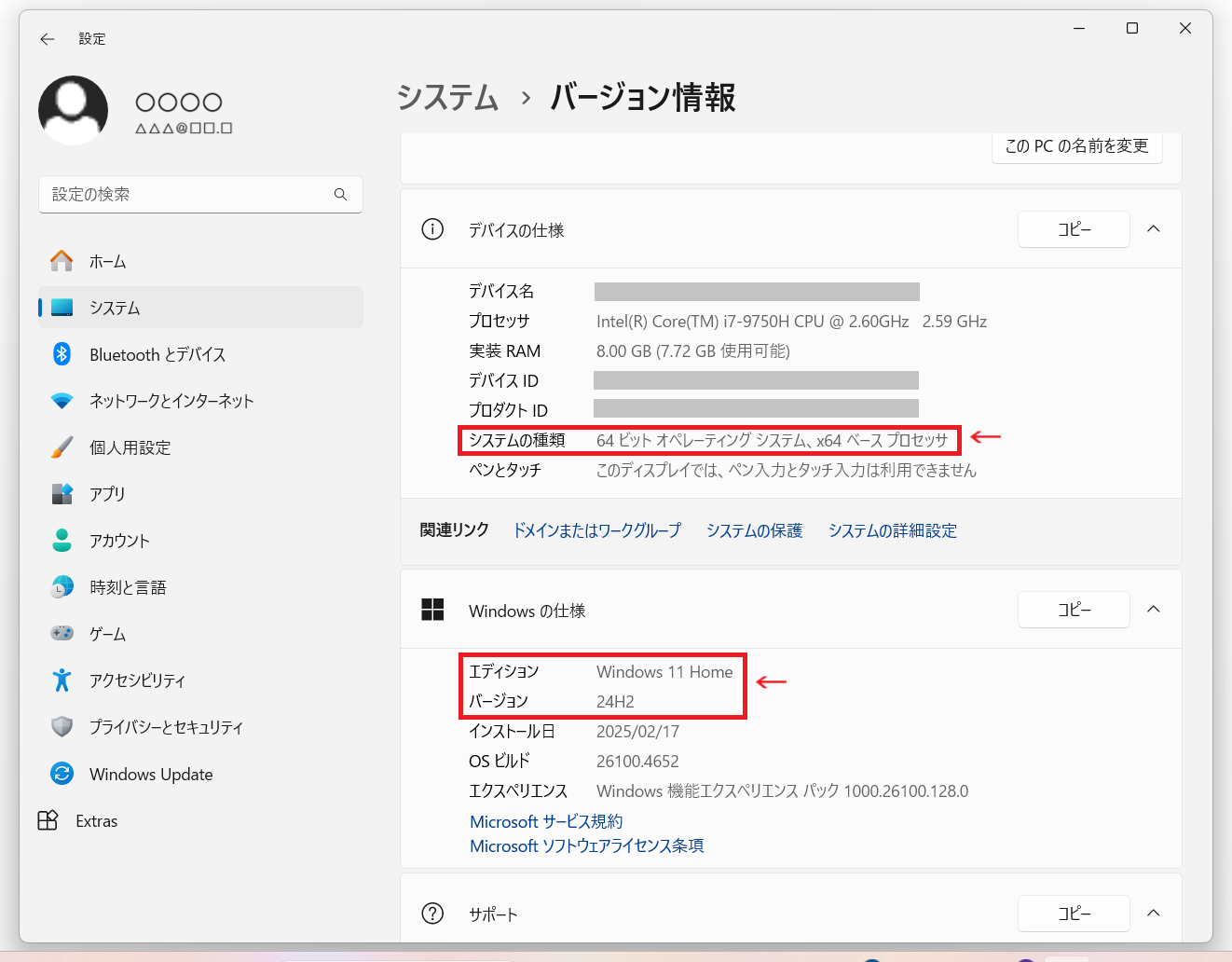
Task: Select システム in the sidebar
Action: click(x=200, y=308)
